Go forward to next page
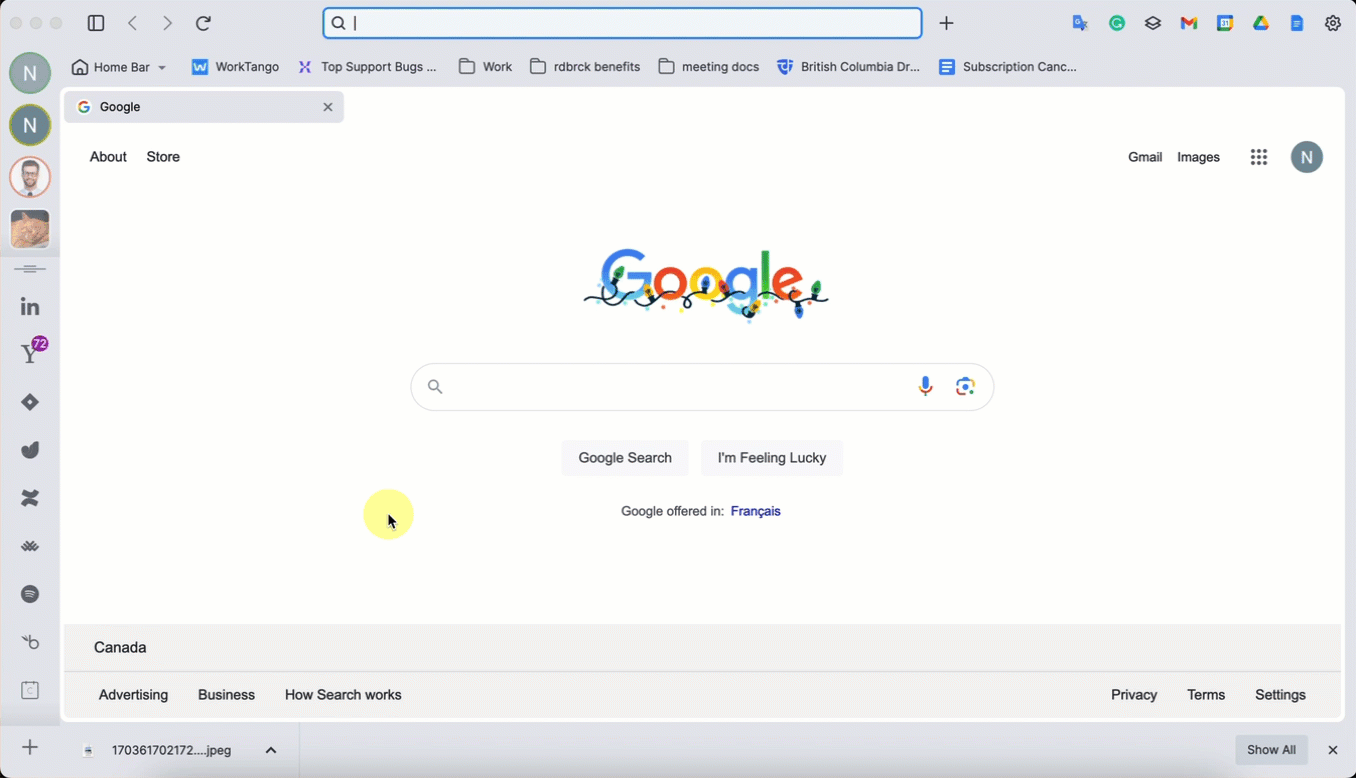1356x778 pixels. [167, 23]
